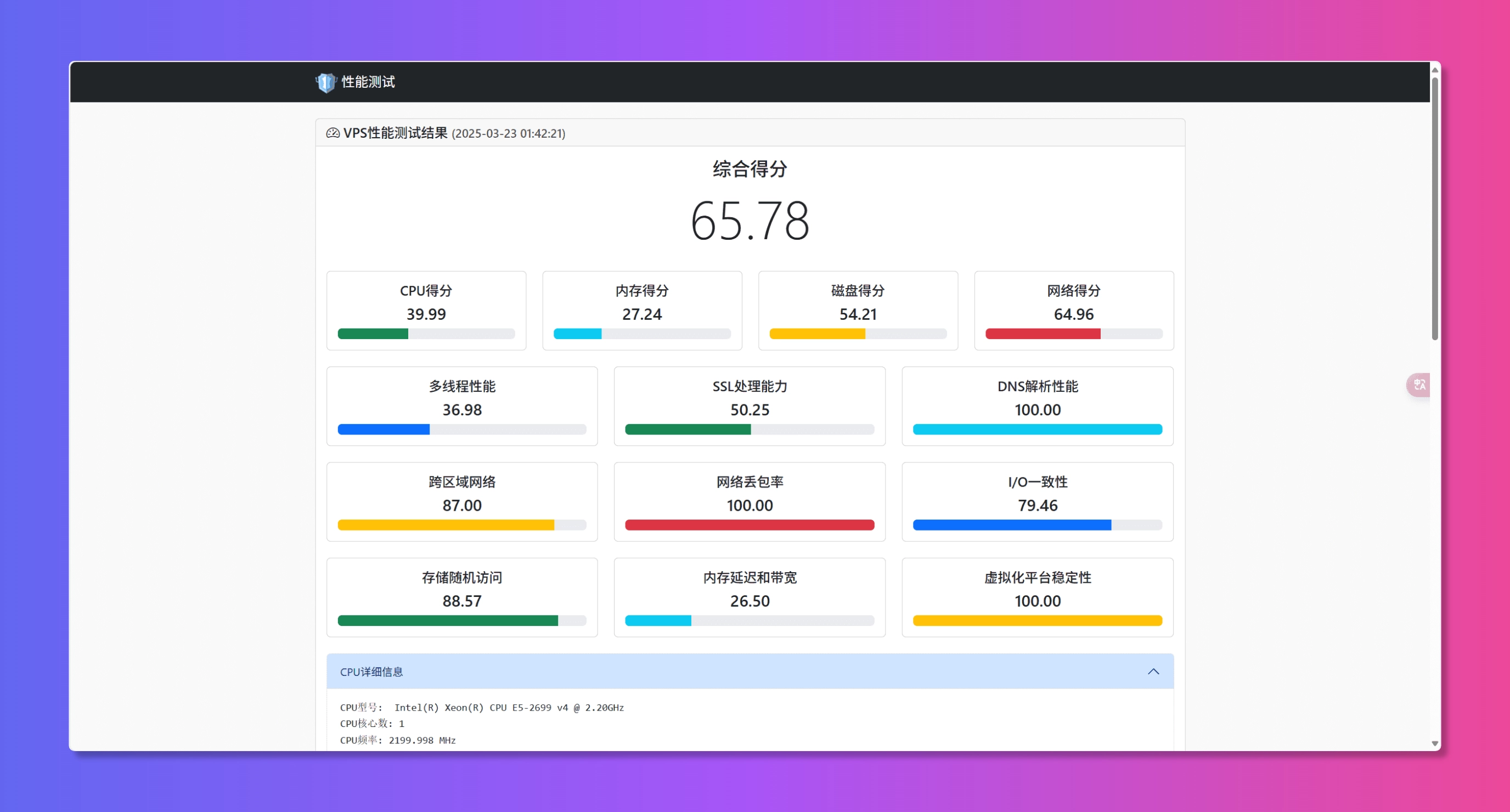Click the 多线程性能 label
The image size is (1510, 812).
click(462, 386)
